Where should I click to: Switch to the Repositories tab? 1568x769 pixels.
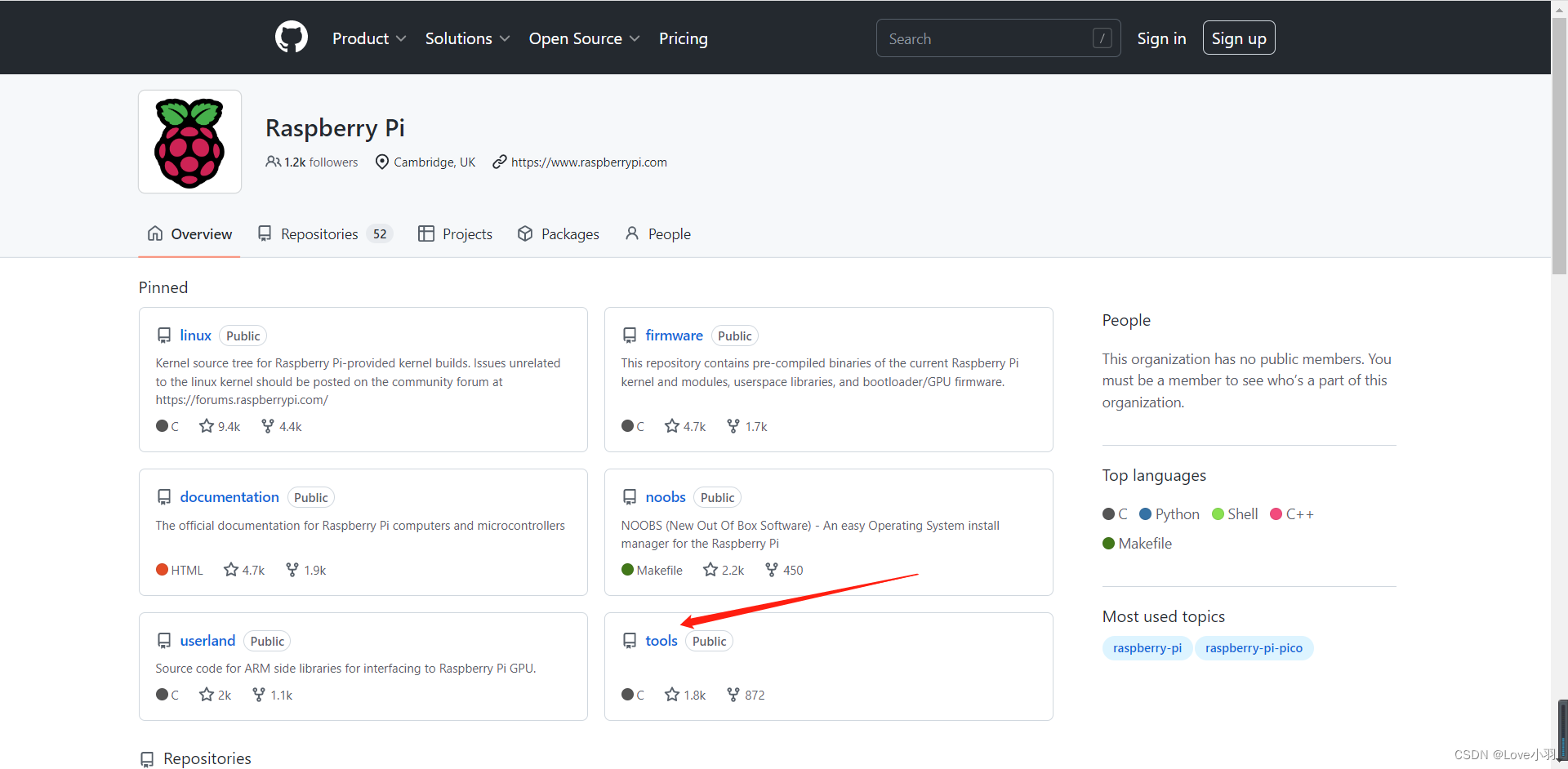coord(325,234)
